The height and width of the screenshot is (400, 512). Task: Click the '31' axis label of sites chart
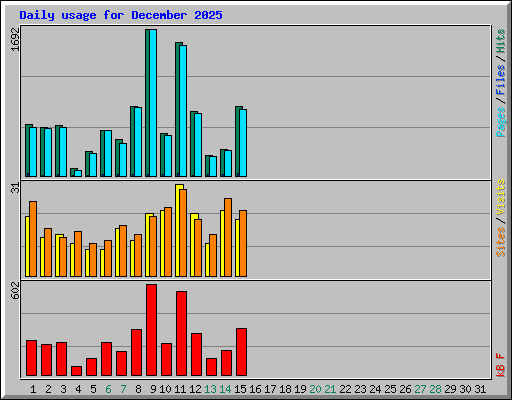(x=15, y=188)
